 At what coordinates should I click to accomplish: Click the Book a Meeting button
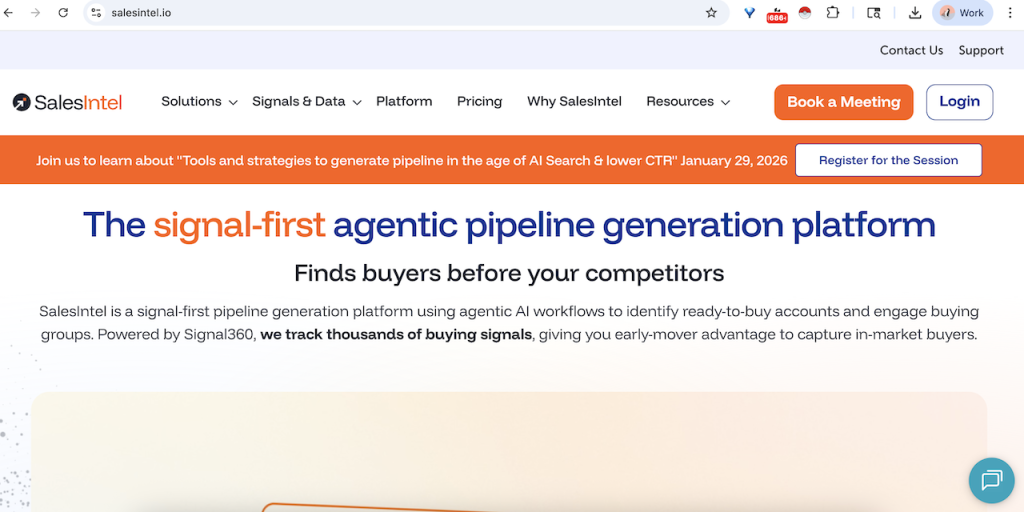pos(843,102)
